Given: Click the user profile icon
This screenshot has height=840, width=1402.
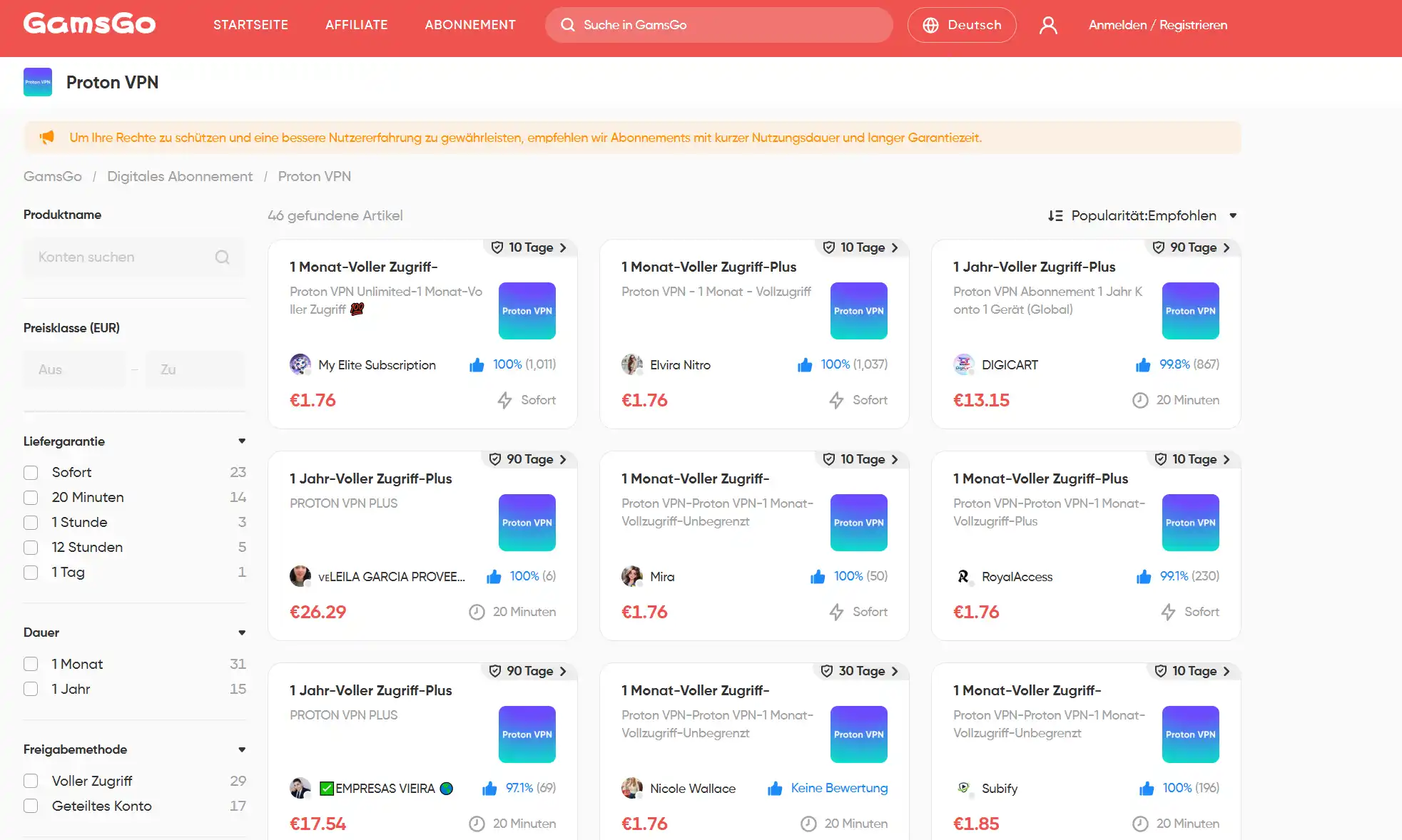Looking at the screenshot, I should coord(1047,25).
